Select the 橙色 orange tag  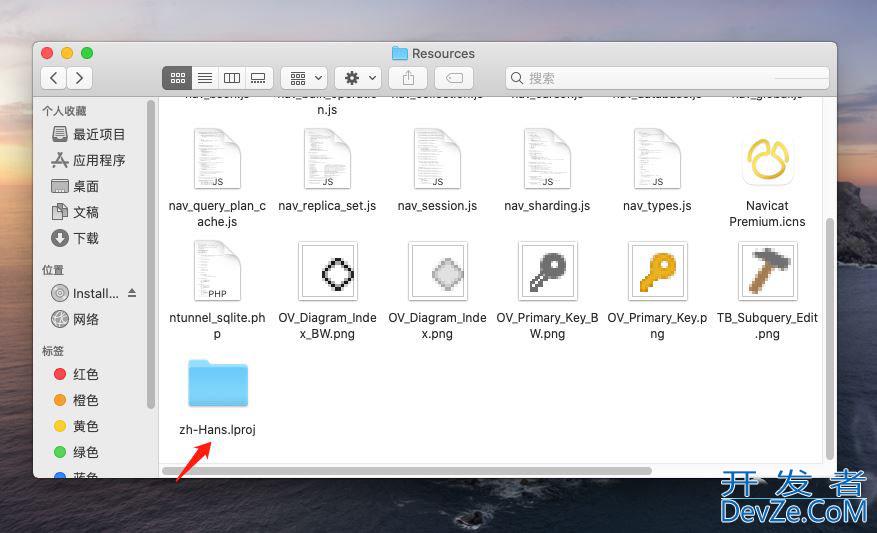76,400
